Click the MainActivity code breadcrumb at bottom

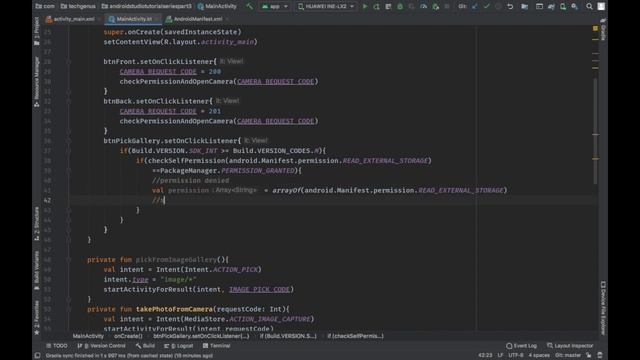pos(88,336)
